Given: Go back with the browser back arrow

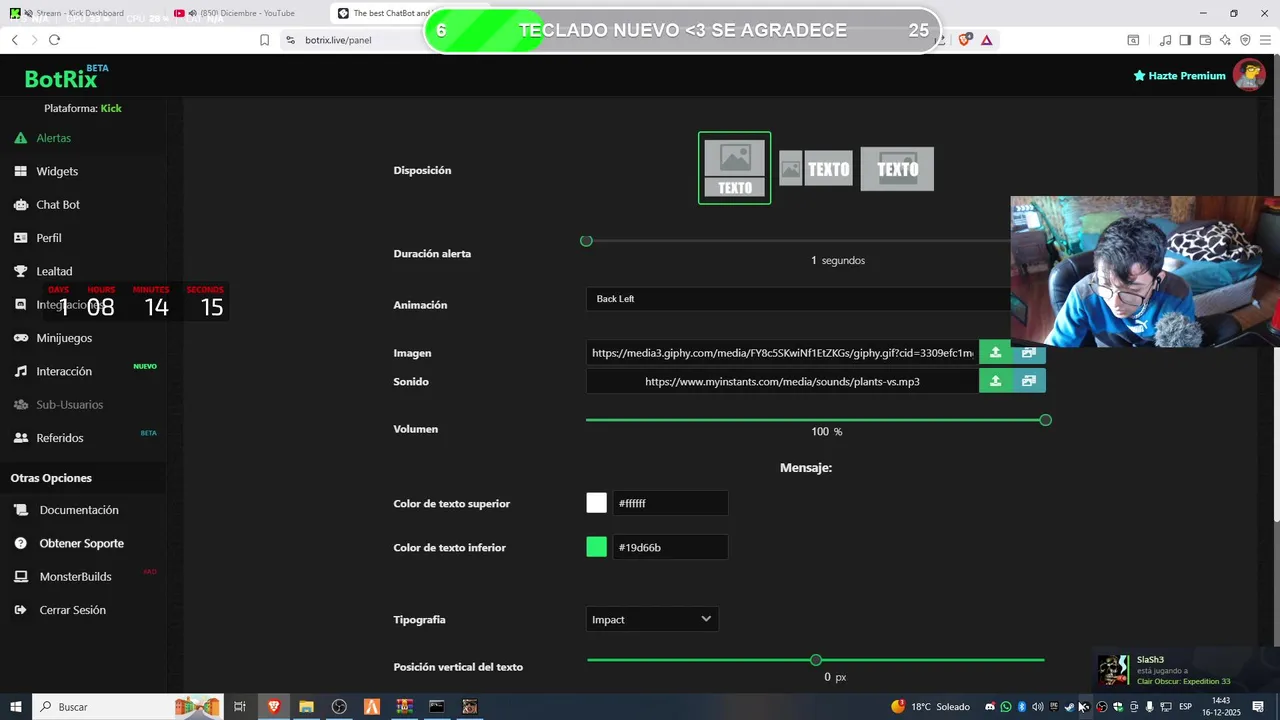Looking at the screenshot, I should point(14,40).
